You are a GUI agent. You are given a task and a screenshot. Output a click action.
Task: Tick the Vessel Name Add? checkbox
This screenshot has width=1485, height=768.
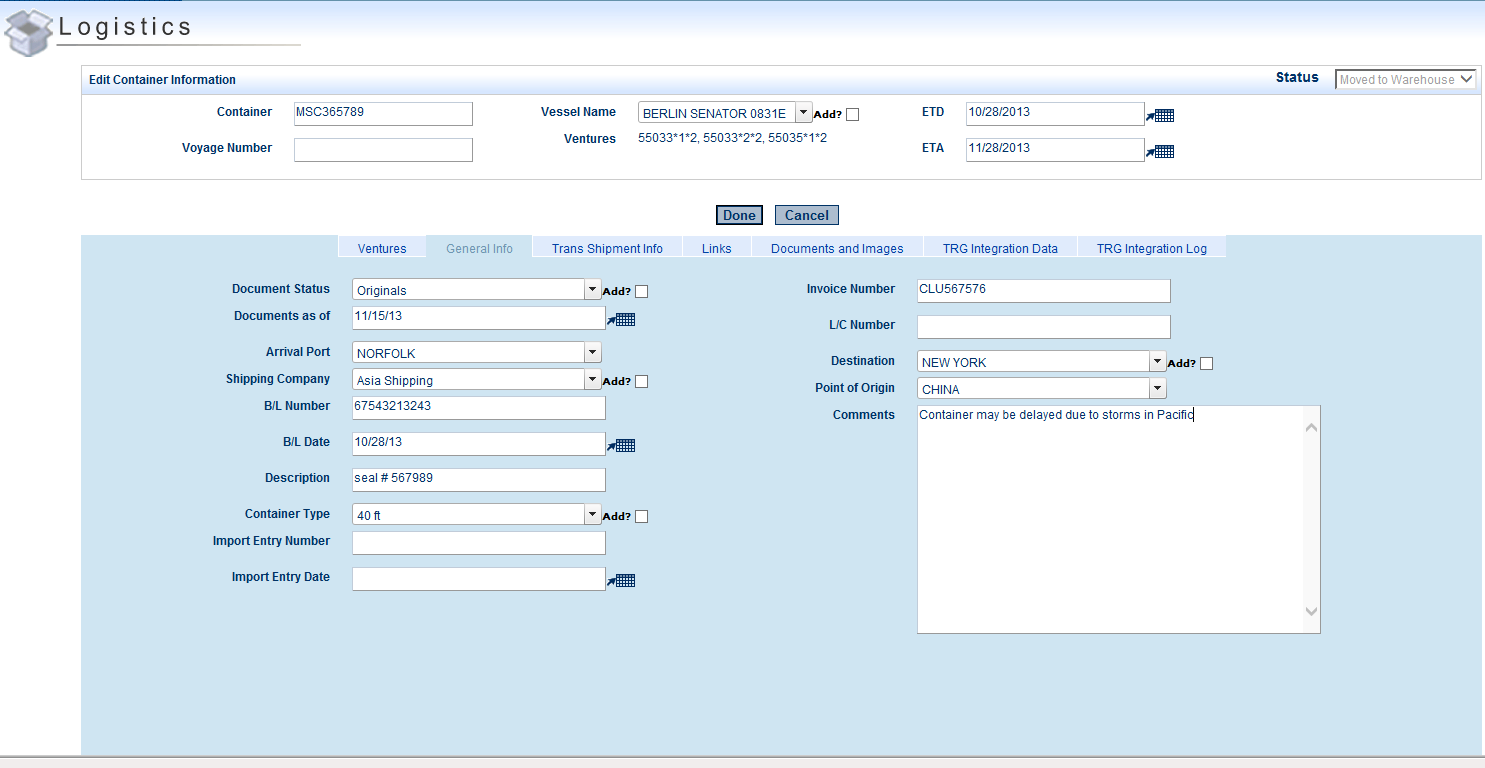[x=853, y=115]
